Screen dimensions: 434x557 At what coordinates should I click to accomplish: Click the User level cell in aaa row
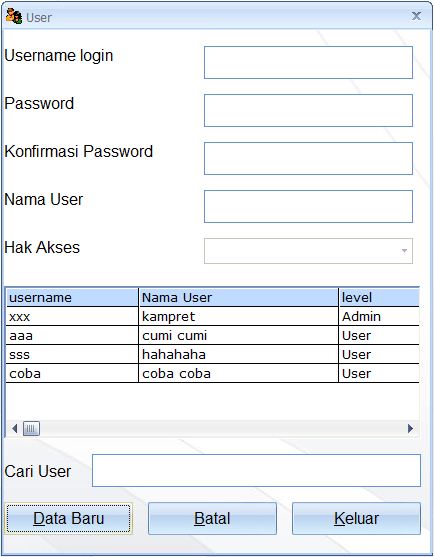[379, 335]
